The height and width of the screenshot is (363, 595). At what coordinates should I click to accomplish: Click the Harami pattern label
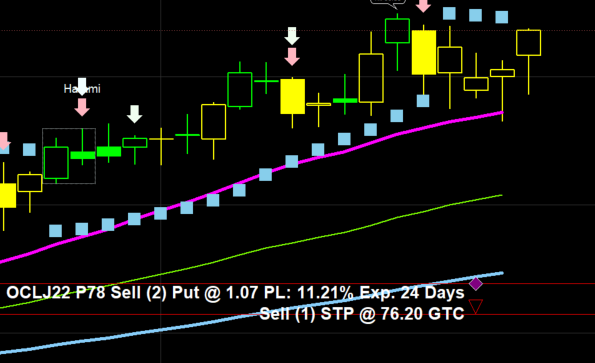(82, 89)
